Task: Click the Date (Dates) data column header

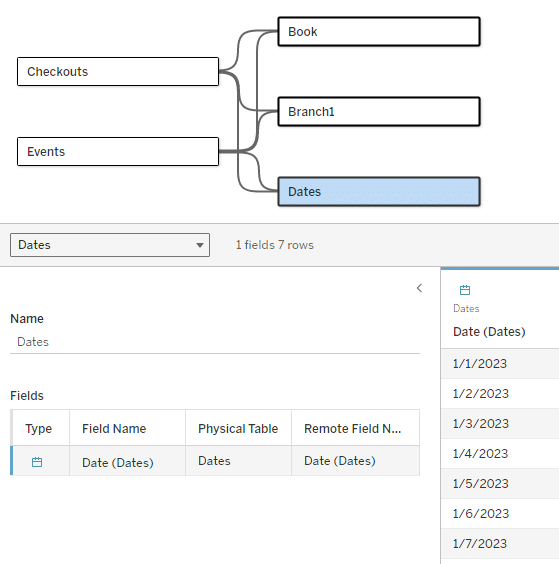Action: click(x=489, y=331)
